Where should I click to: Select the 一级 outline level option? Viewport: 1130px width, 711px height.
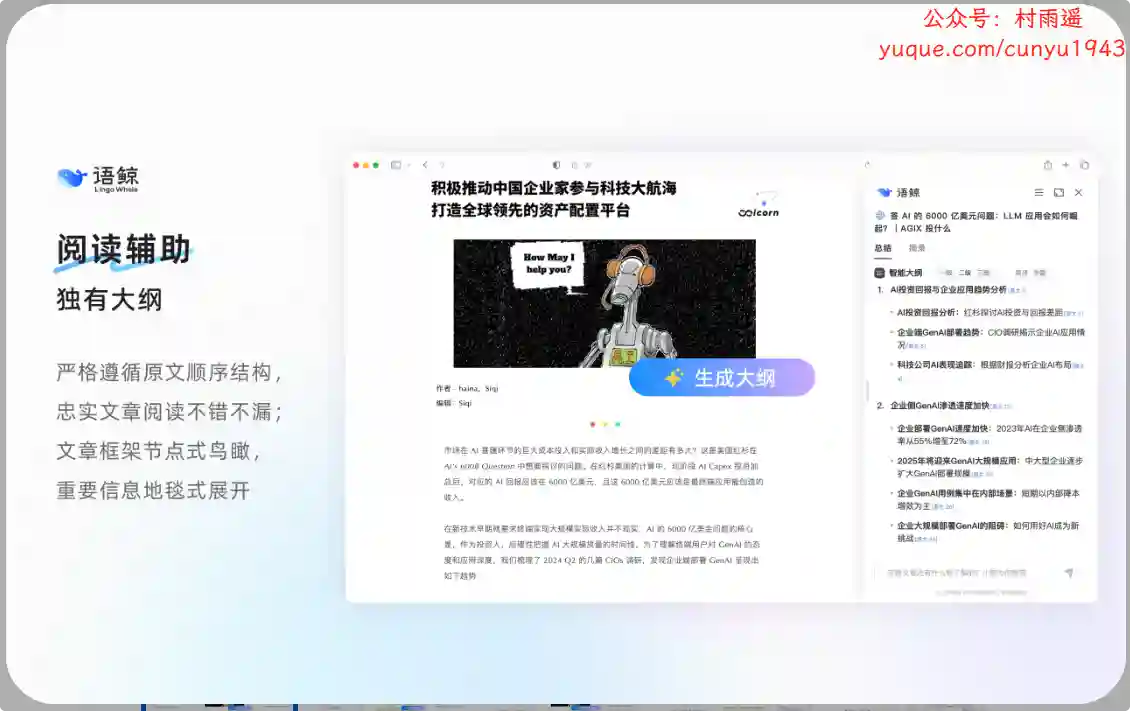pos(946,273)
